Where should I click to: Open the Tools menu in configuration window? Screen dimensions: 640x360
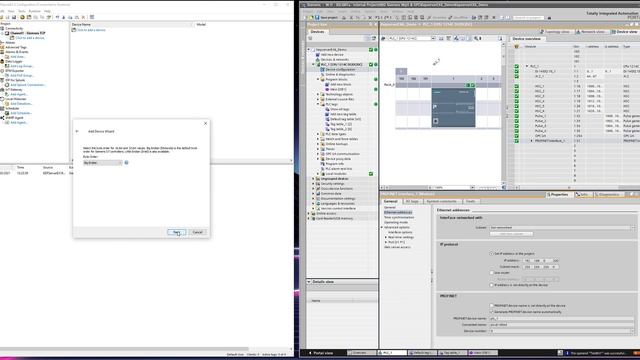click(22, 11)
